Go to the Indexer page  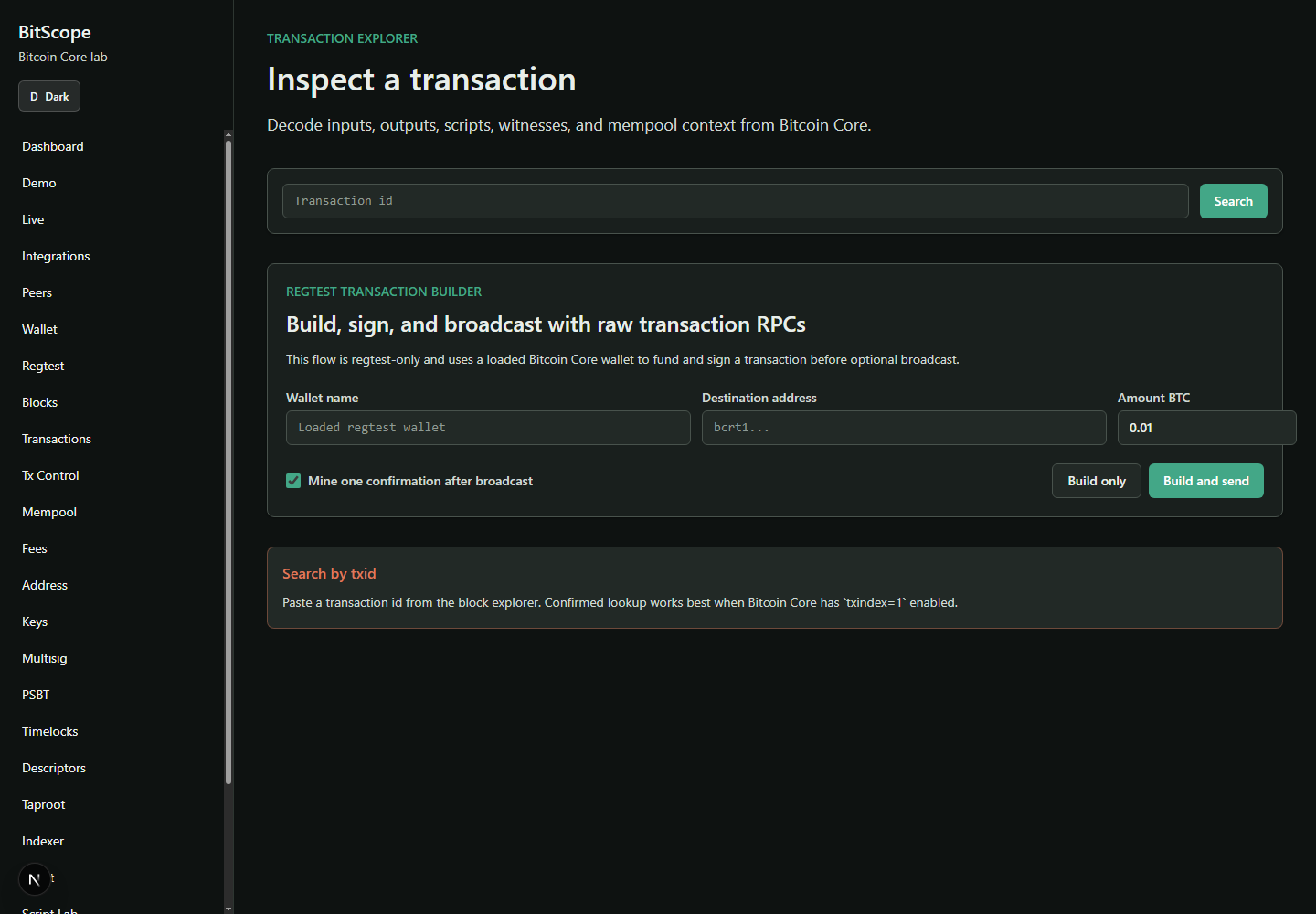[43, 841]
